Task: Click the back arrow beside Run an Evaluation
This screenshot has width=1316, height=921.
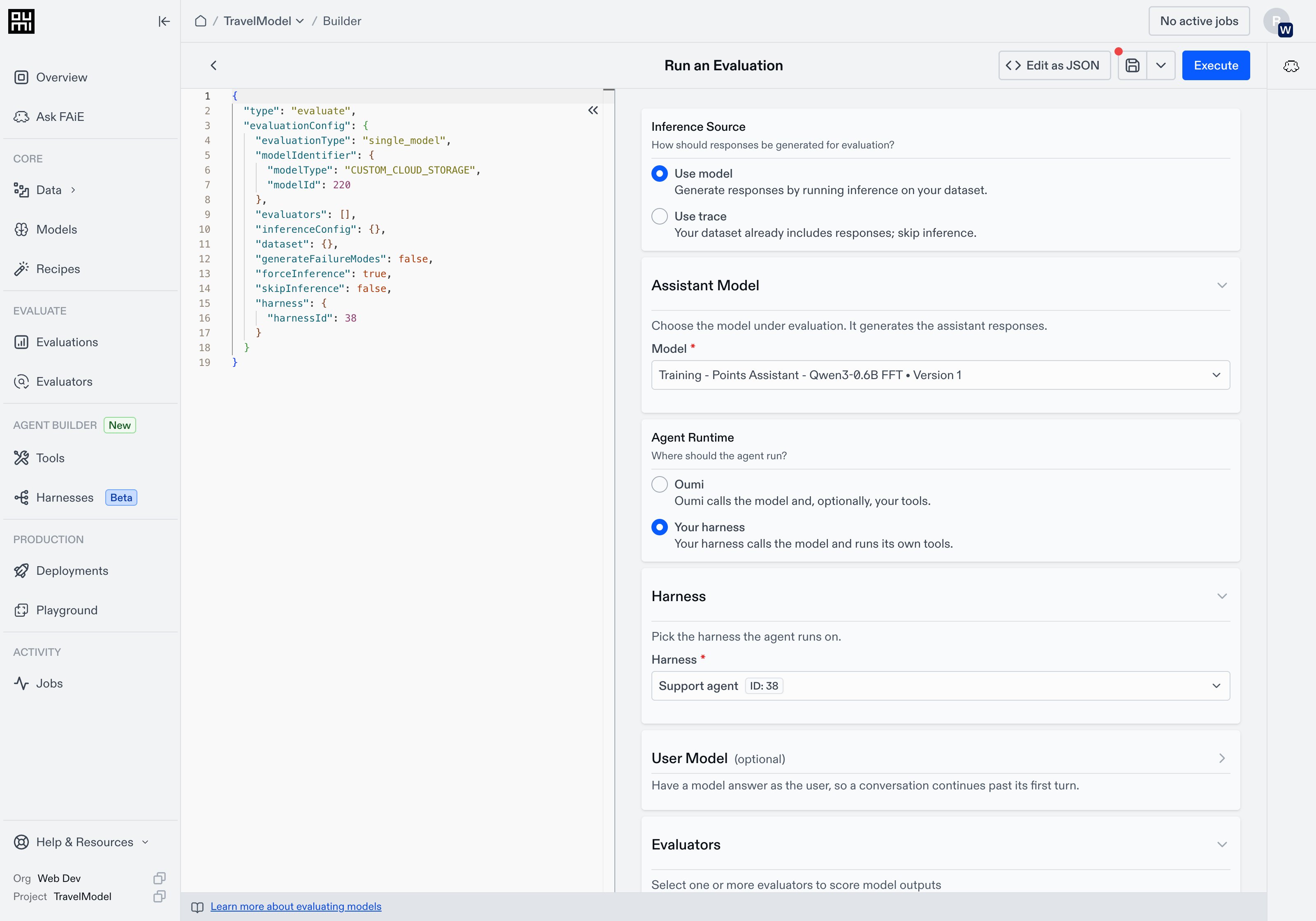Action: coord(213,65)
